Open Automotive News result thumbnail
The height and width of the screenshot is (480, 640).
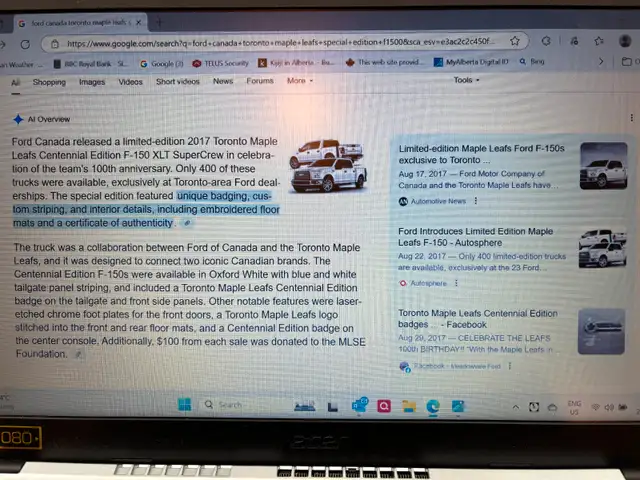pos(603,166)
